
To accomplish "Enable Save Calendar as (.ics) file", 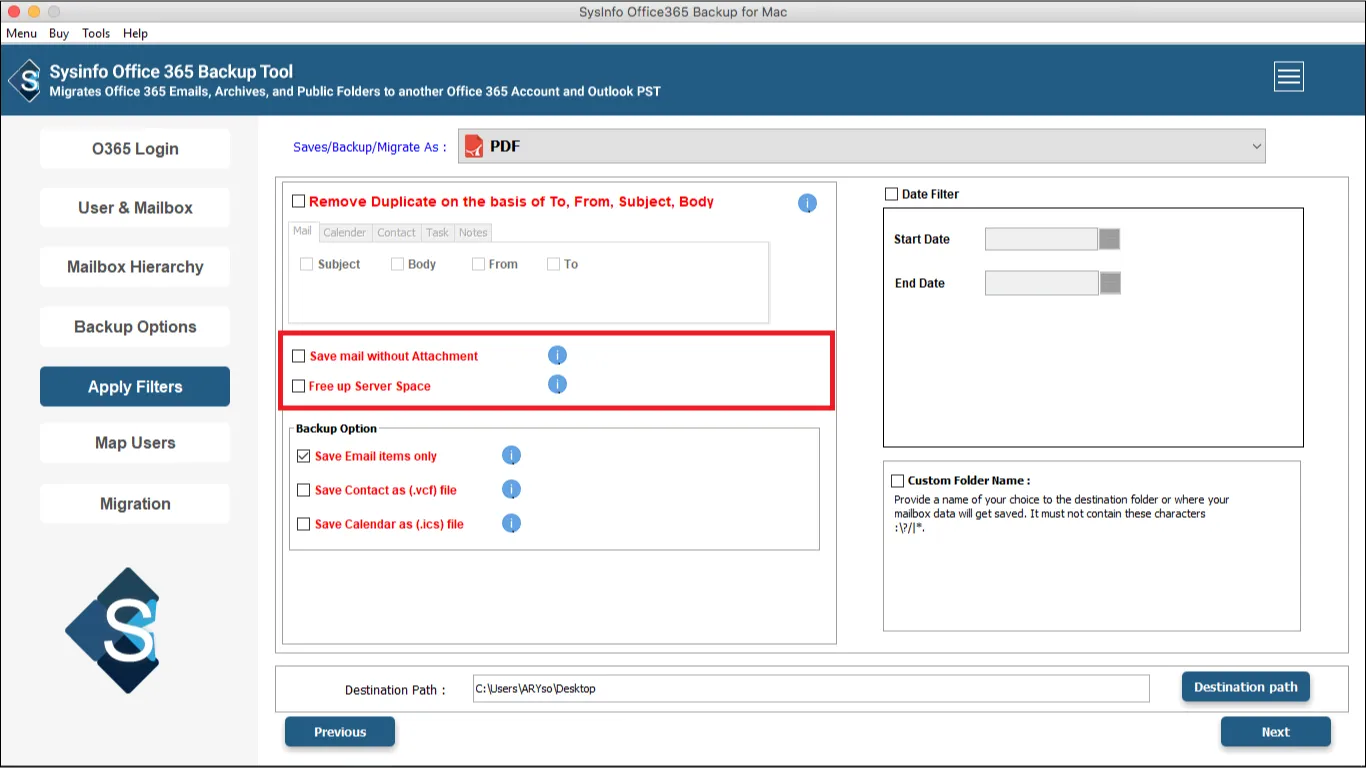I will point(304,524).
